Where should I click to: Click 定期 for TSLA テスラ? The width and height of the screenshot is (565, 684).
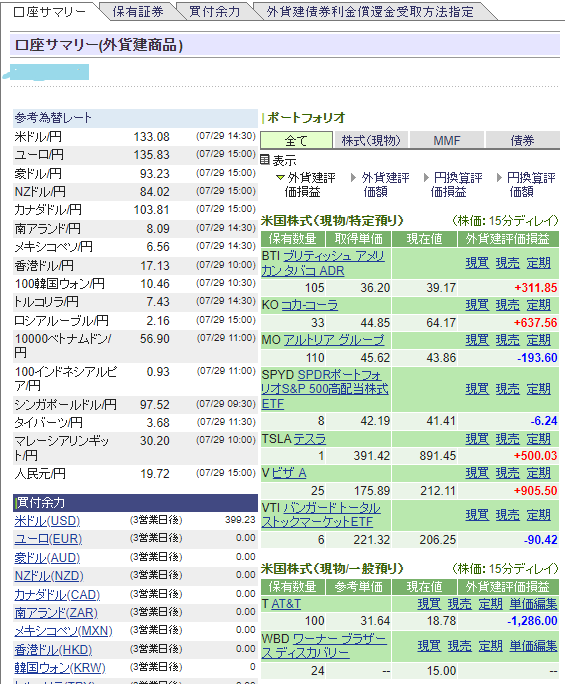point(538,438)
